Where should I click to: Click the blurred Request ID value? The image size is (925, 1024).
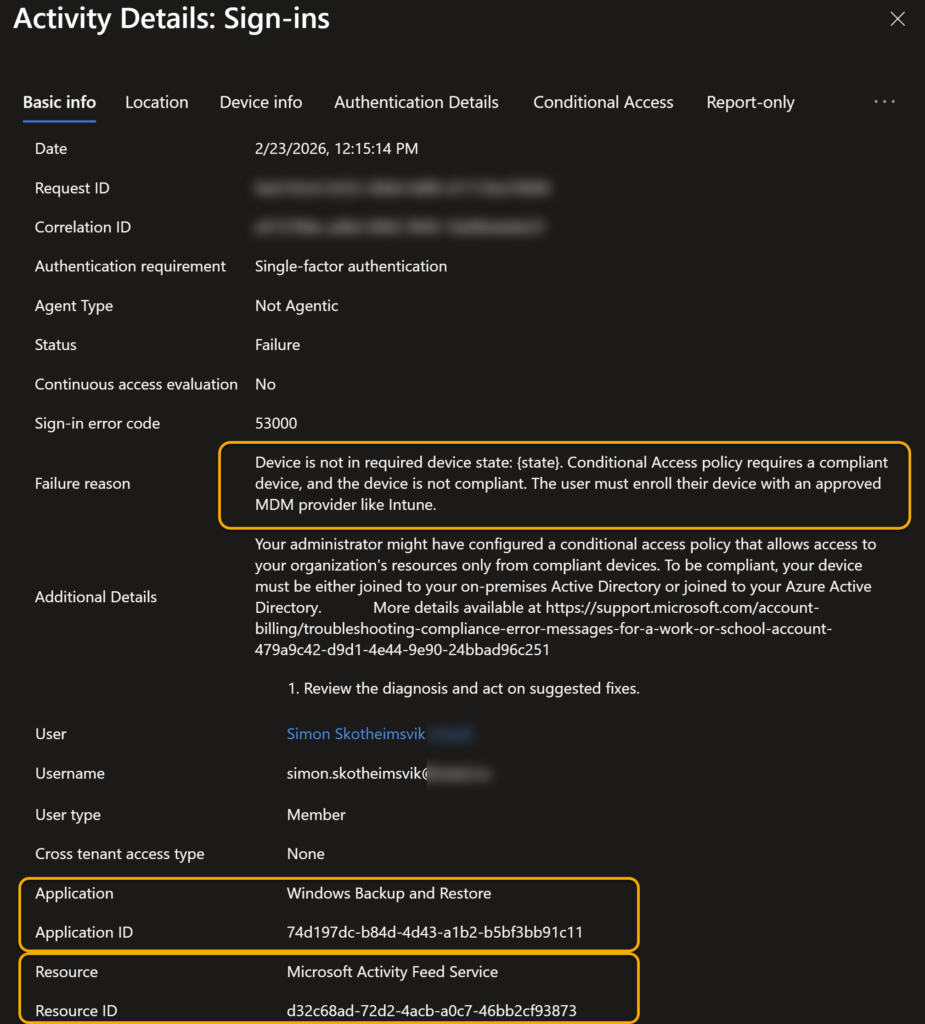[402, 188]
